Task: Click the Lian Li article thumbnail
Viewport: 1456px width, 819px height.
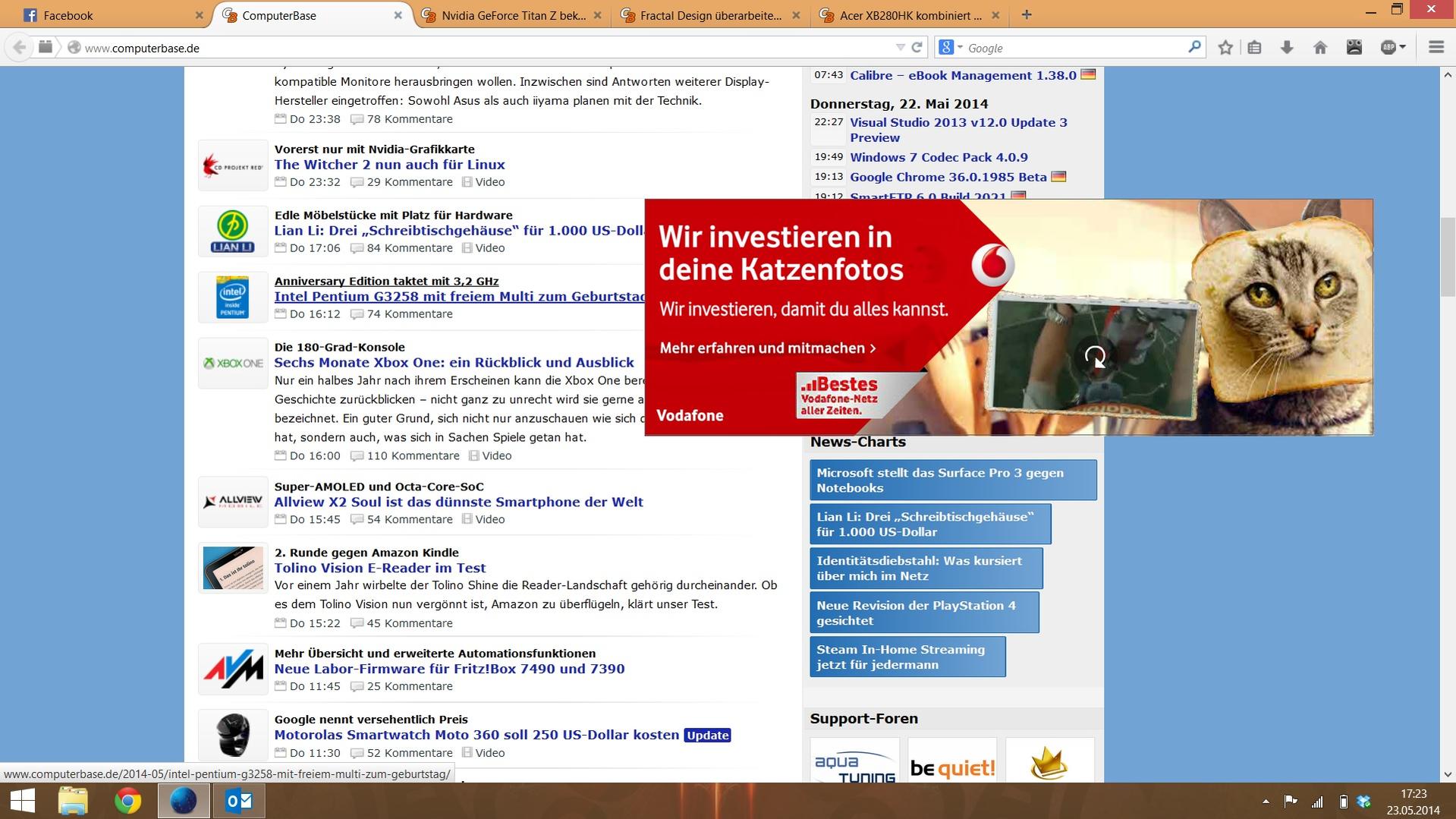Action: 232,232
